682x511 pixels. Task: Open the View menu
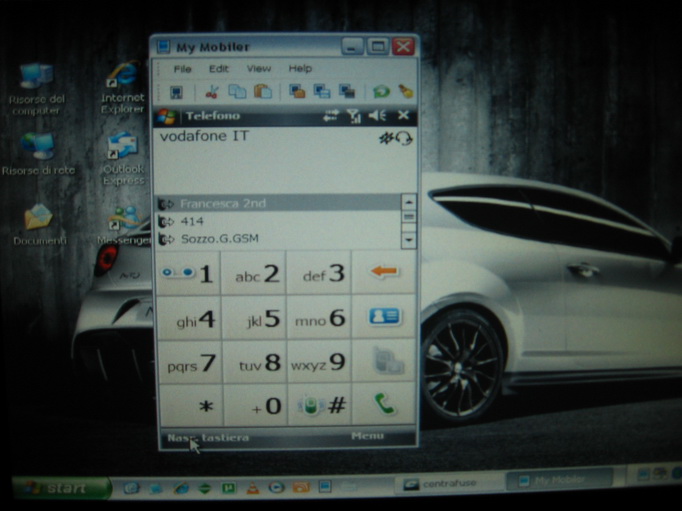point(259,69)
